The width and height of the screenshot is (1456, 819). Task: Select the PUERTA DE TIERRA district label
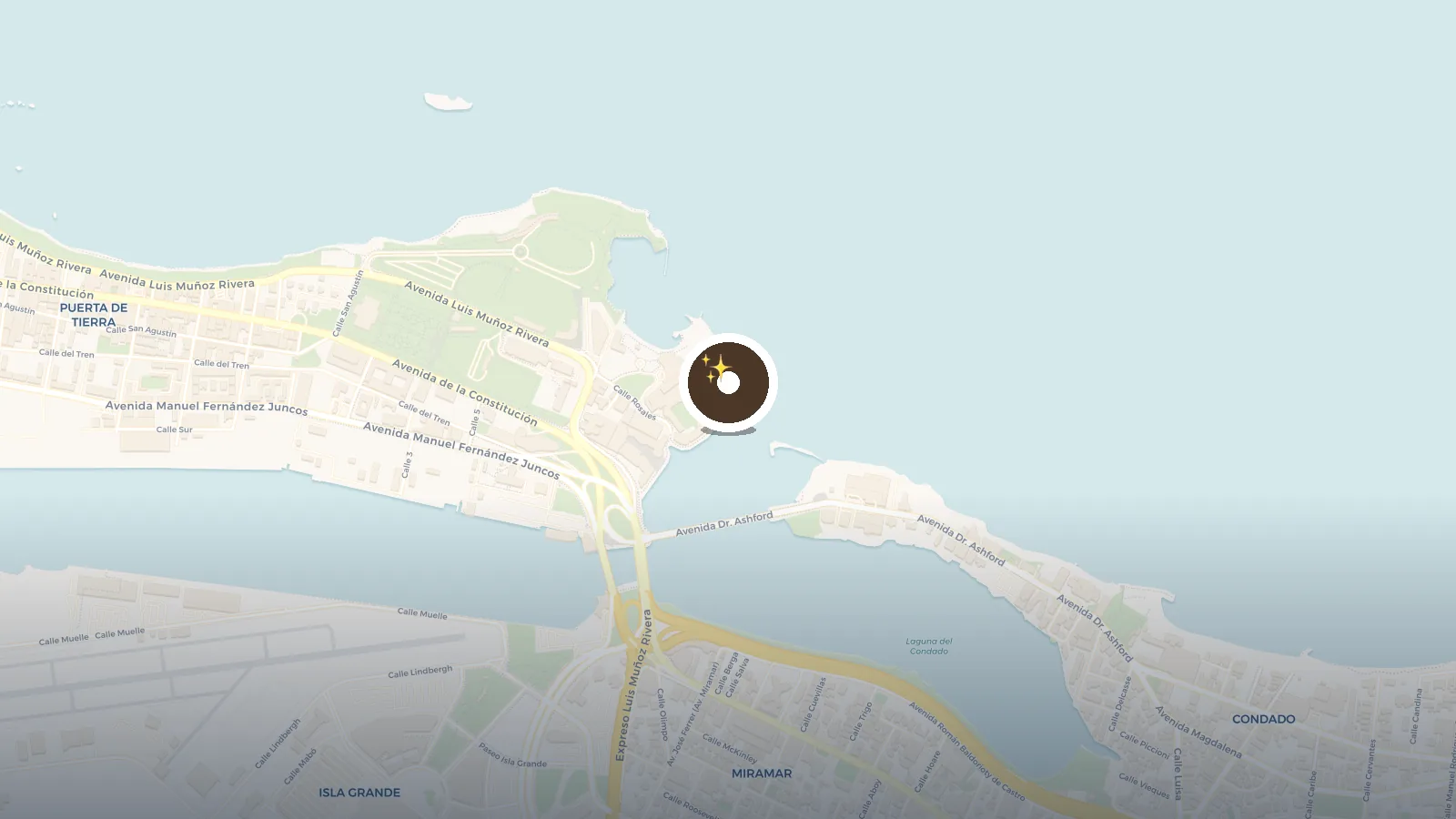tap(94, 315)
